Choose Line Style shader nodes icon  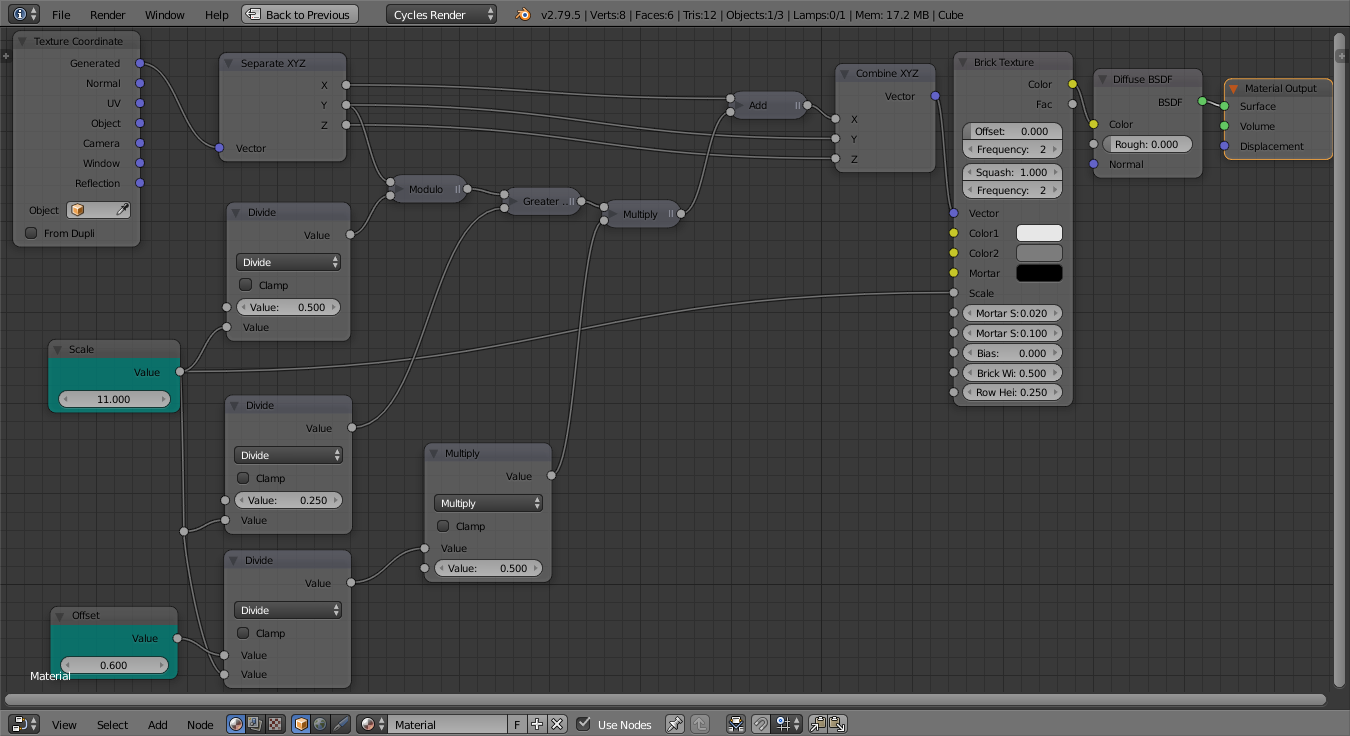click(340, 724)
